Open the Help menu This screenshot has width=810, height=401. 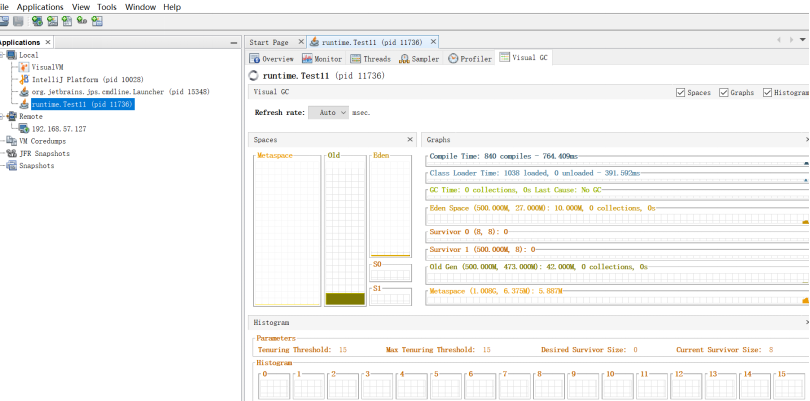[x=172, y=7]
